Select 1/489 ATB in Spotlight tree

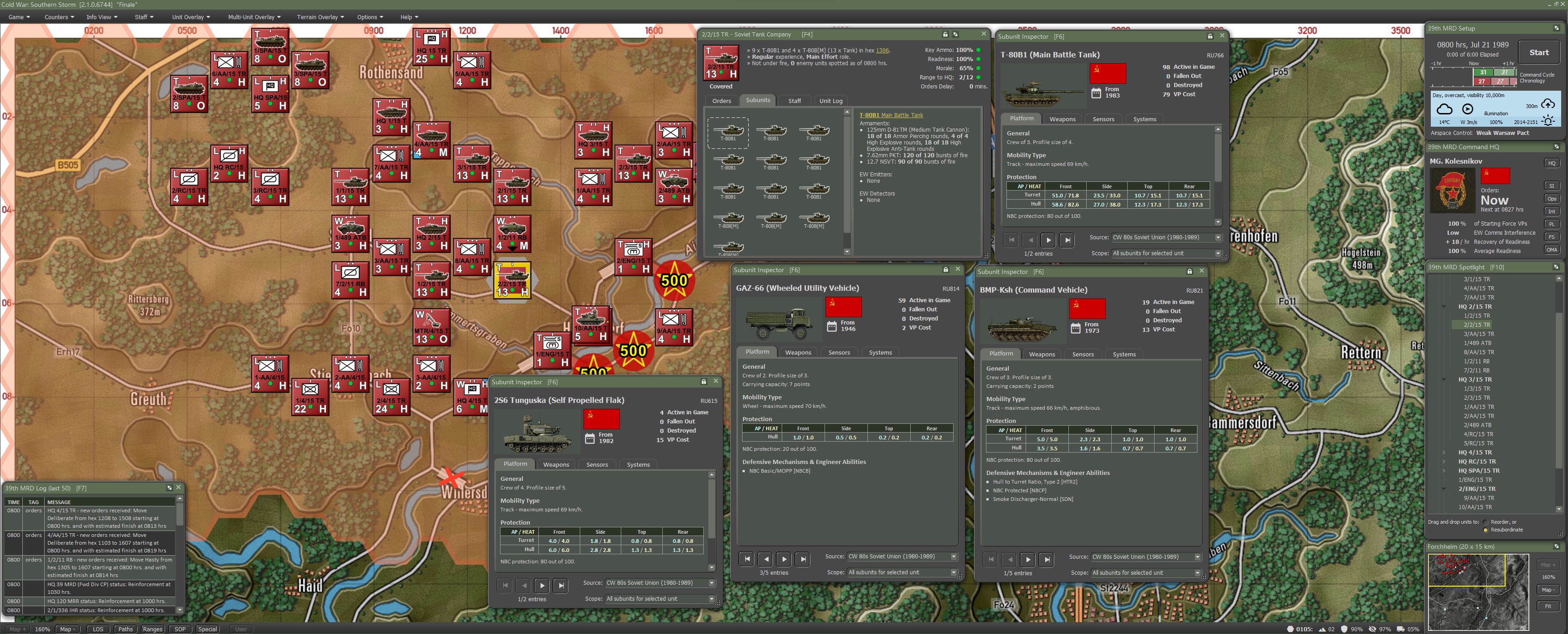(x=1477, y=343)
